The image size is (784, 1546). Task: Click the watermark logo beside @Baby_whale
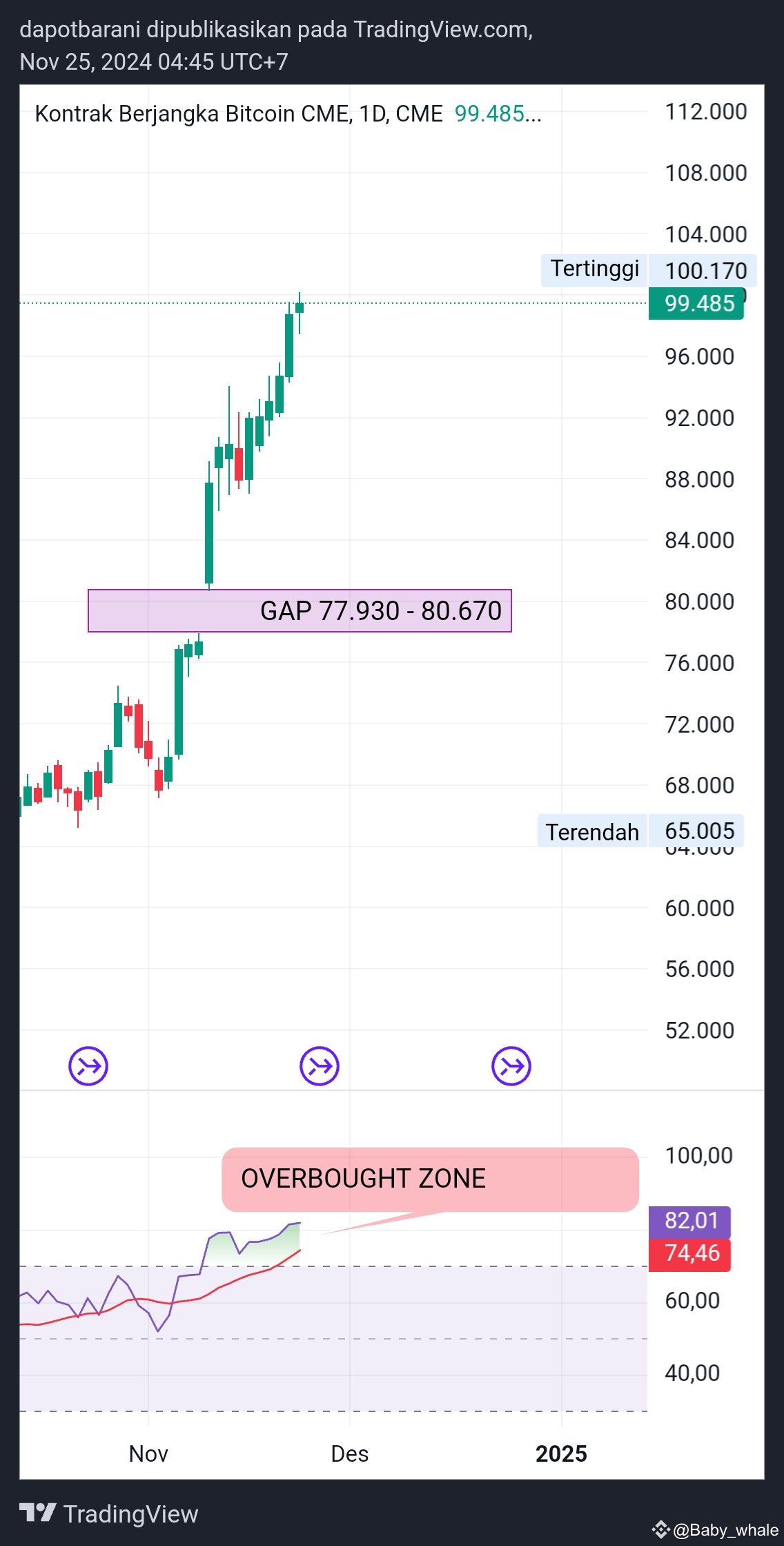pos(660,1529)
